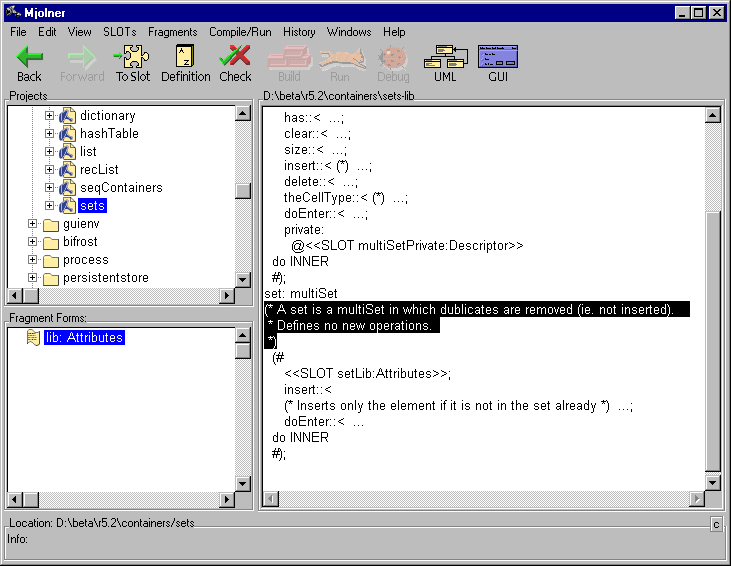Image resolution: width=731 pixels, height=566 pixels.
Task: Select the recList project item
Action: coord(99,170)
